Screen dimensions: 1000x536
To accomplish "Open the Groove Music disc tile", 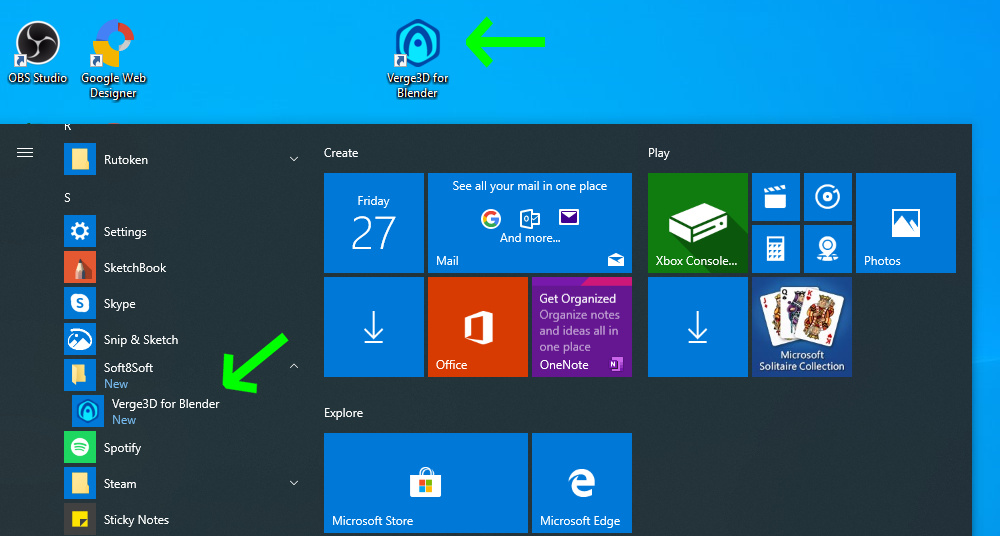I will click(x=828, y=197).
